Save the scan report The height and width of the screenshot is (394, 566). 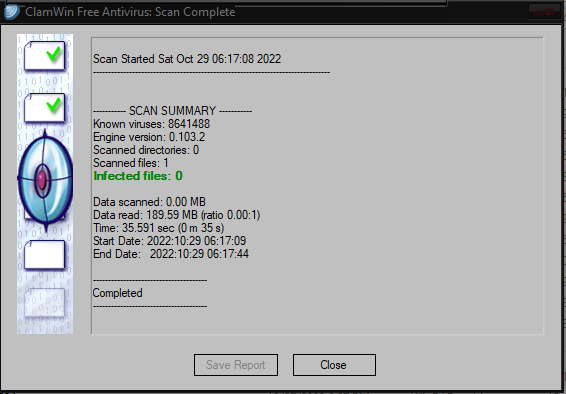236,365
